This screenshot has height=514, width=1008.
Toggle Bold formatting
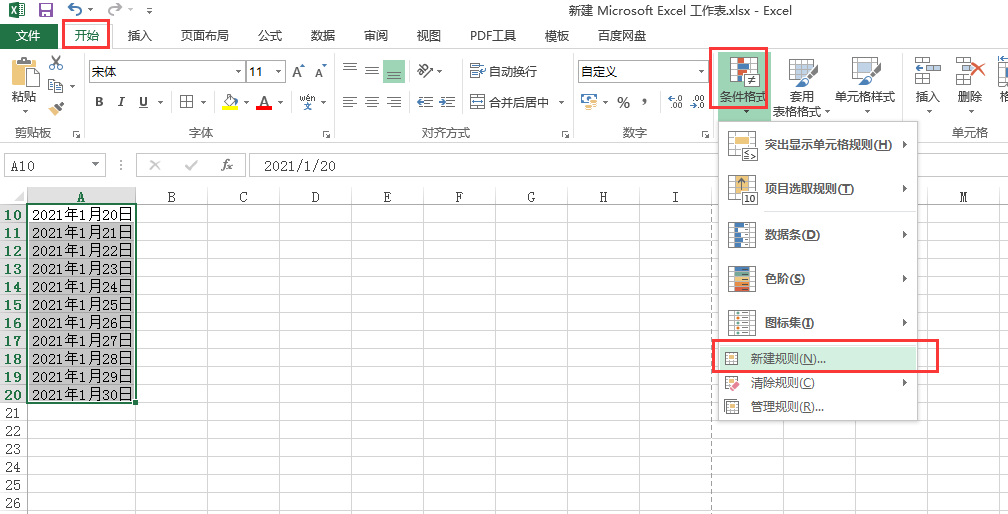99,102
